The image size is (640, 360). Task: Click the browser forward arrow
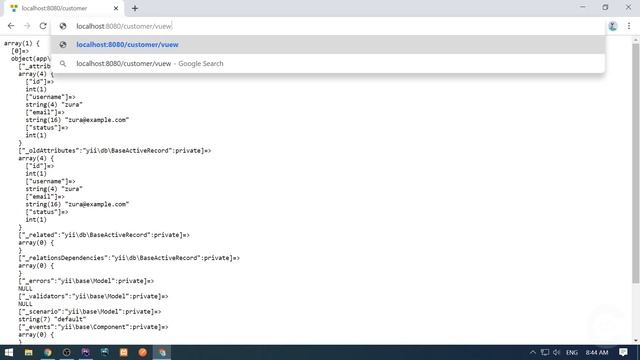click(27, 26)
